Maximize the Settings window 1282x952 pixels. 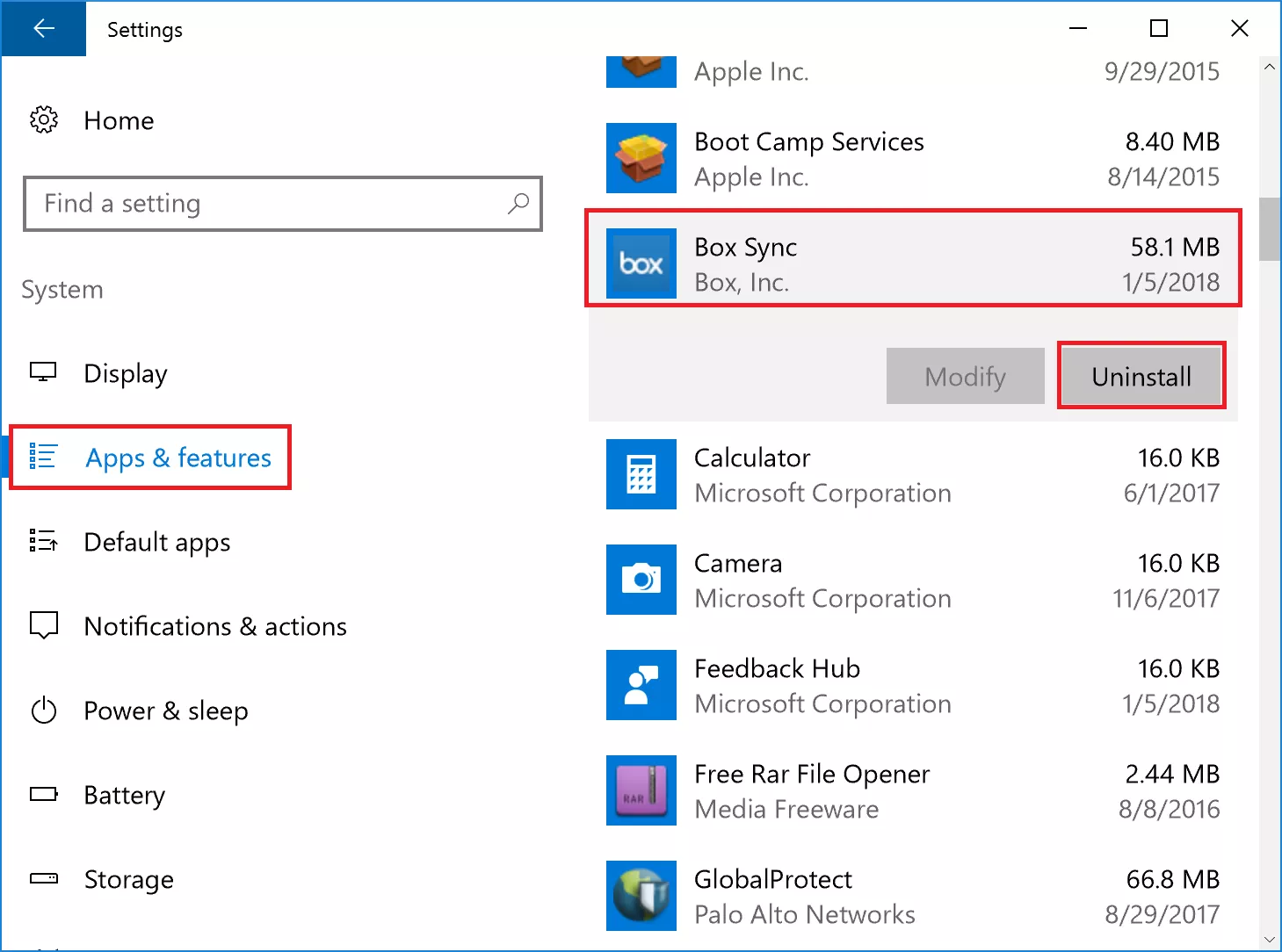[1159, 29]
